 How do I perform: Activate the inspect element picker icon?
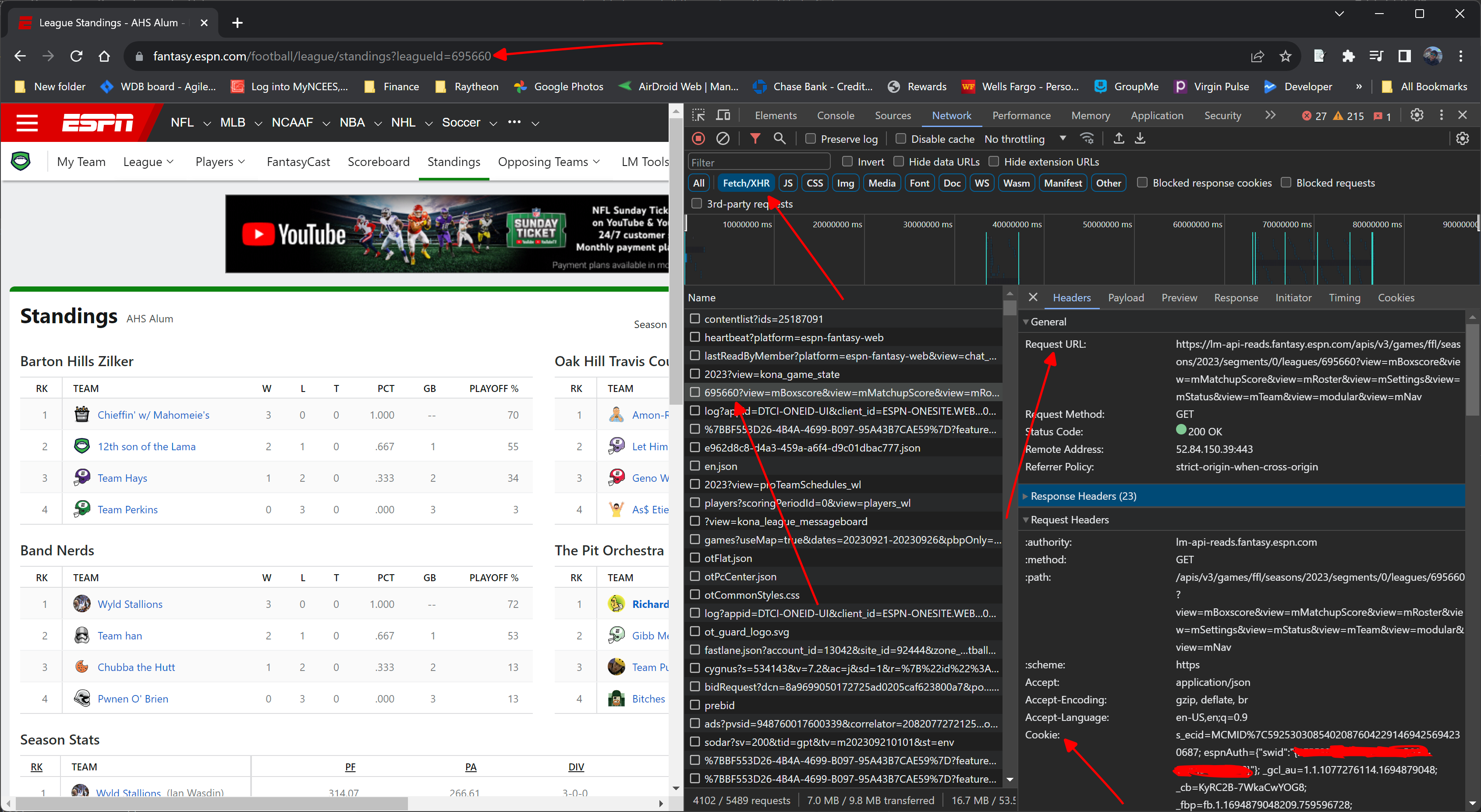(x=698, y=116)
